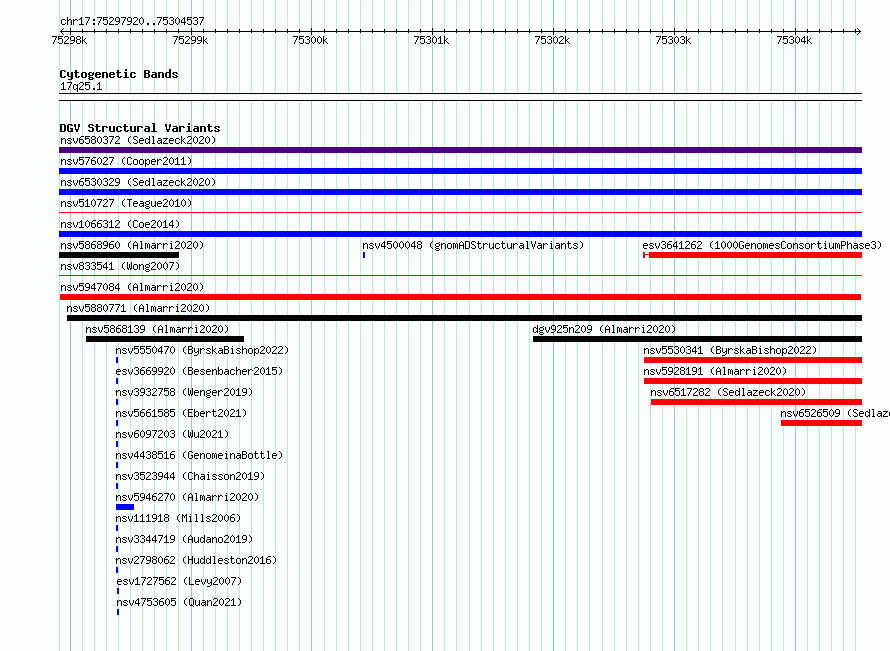Click the Cytogenetic Bands track title
890x651 pixels.
click(x=119, y=74)
